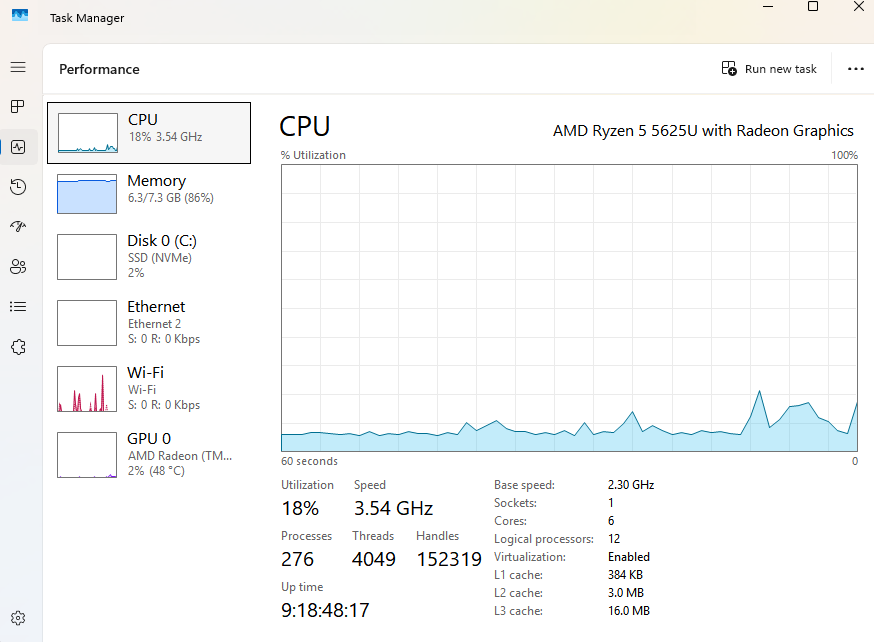Maximize the Task Manager window

pyautogui.click(x=813, y=7)
